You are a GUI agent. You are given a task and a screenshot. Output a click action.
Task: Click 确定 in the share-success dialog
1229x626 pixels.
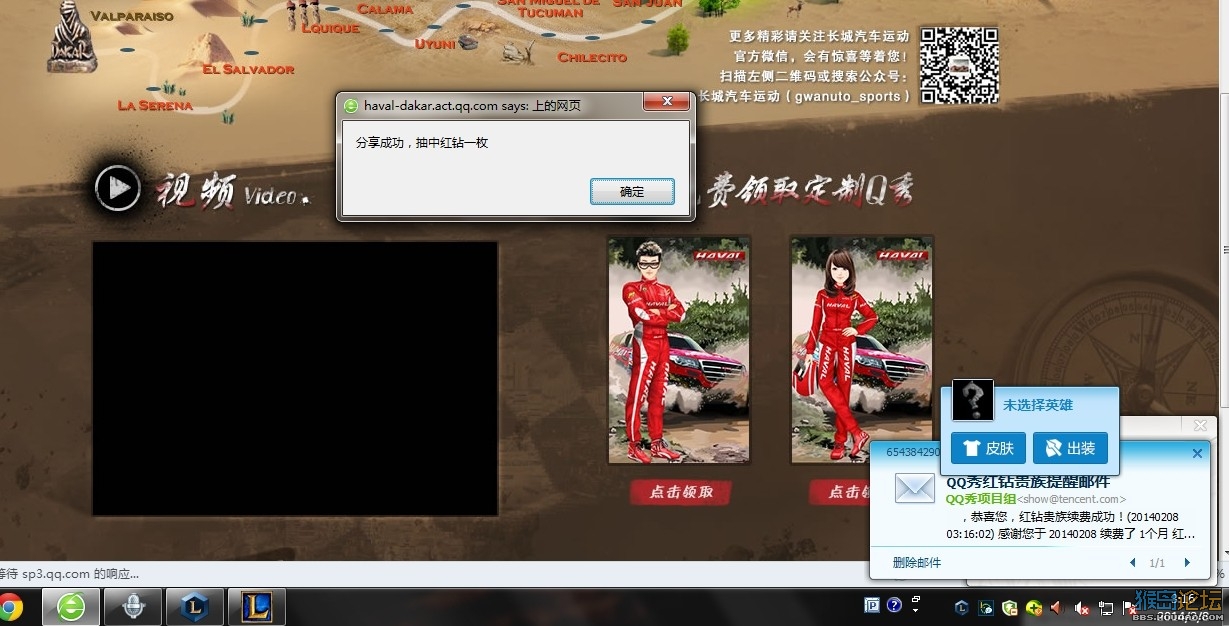point(632,191)
